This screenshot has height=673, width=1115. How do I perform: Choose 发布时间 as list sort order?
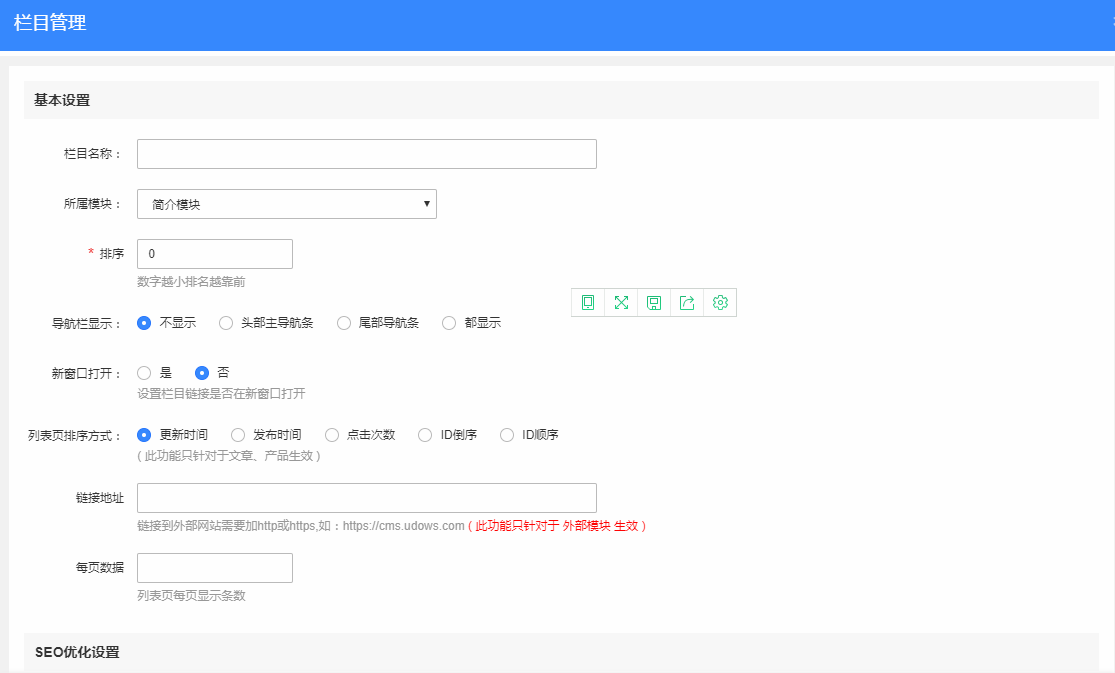click(238, 435)
